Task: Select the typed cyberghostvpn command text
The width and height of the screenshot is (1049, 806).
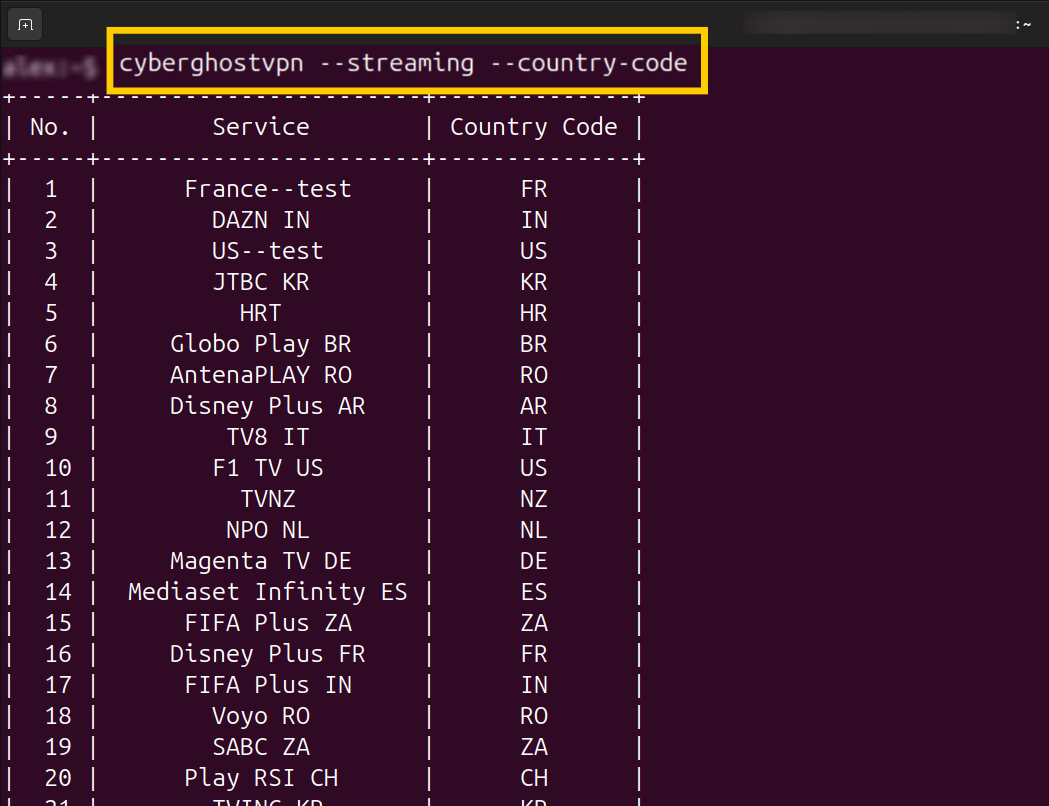Action: pyautogui.click(x=403, y=63)
